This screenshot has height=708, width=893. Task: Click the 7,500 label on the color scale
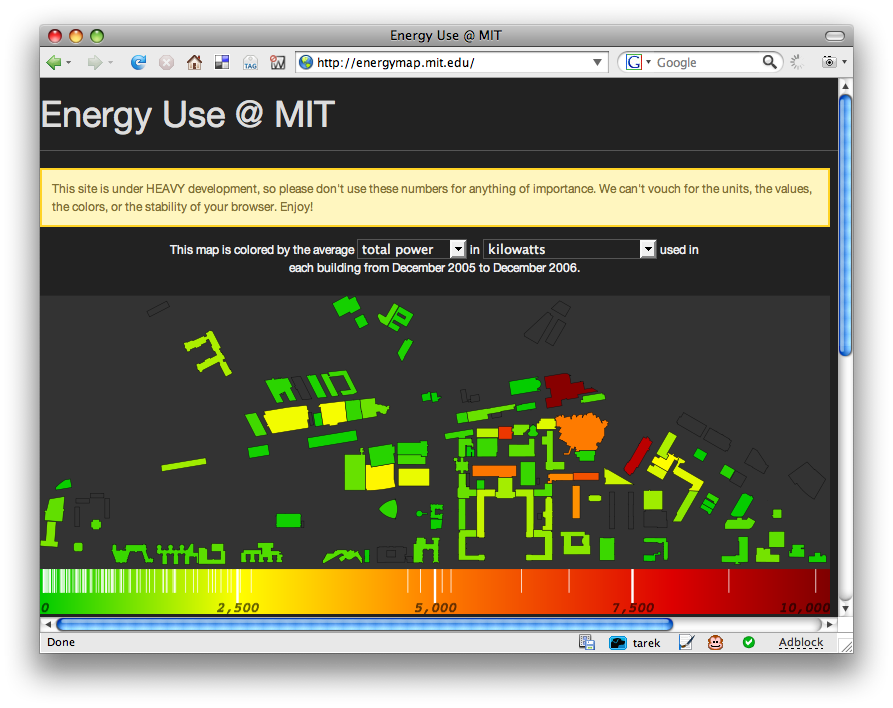coord(633,608)
